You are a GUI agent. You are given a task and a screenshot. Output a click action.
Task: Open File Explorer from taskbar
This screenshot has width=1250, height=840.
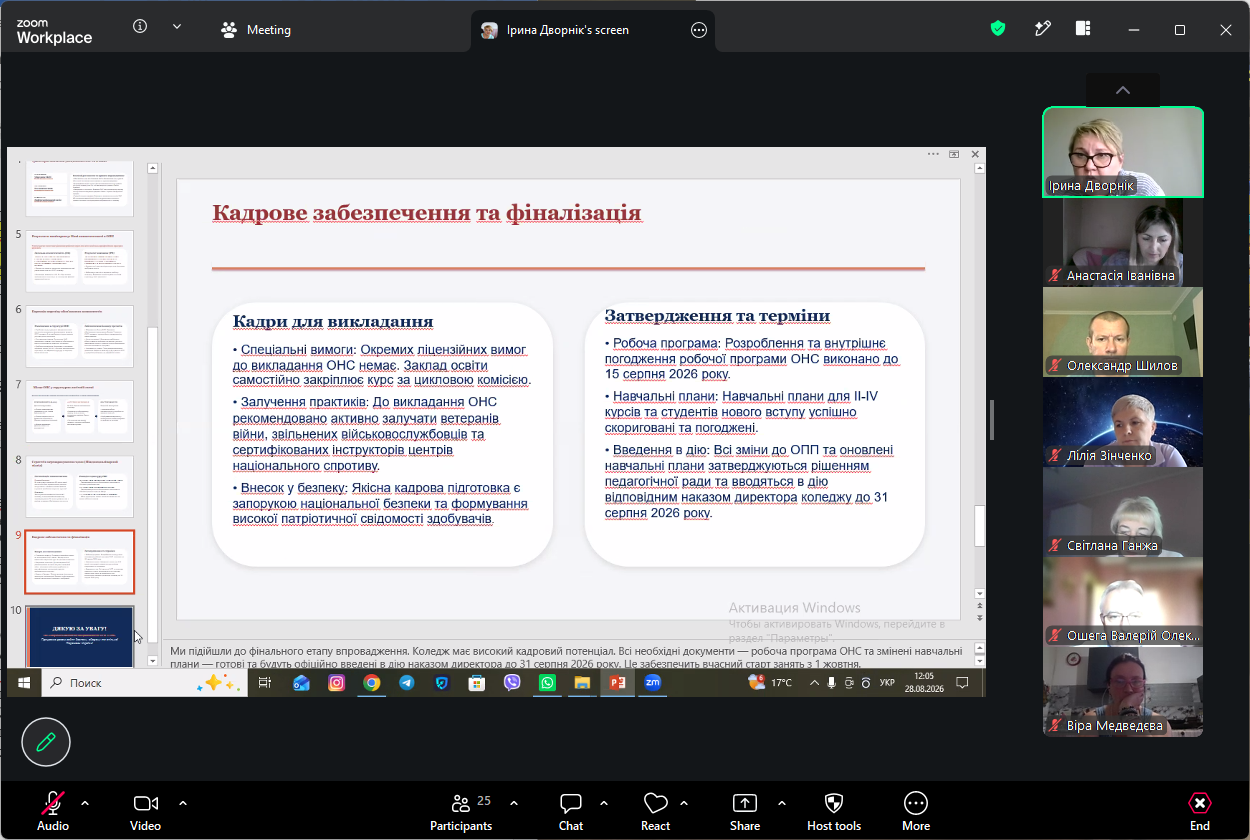[x=582, y=682]
